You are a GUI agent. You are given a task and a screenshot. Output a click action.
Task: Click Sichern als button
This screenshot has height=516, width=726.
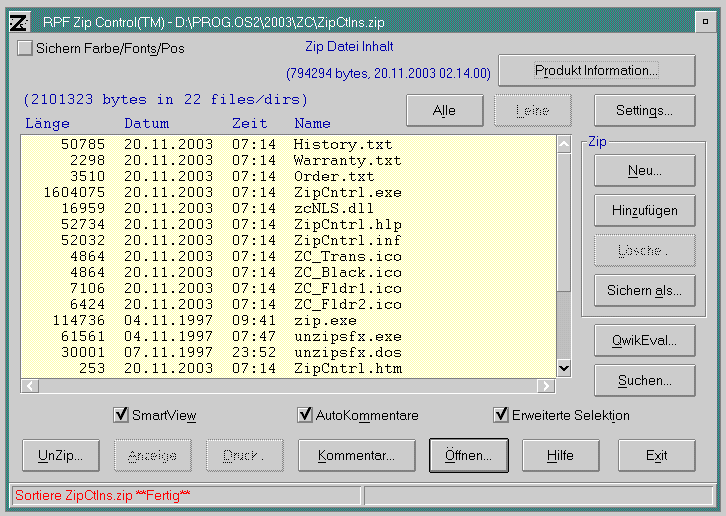pyautogui.click(x=645, y=290)
